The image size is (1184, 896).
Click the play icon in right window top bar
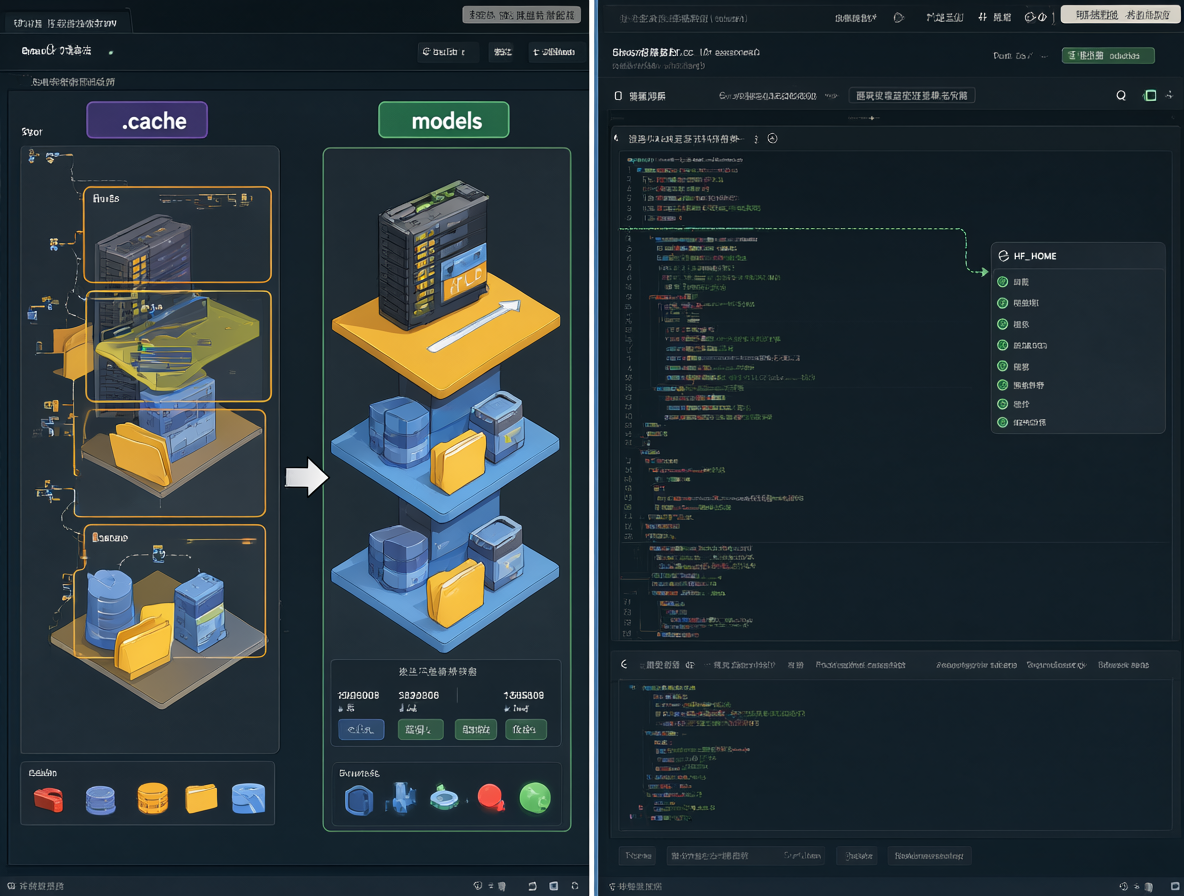coord(899,17)
